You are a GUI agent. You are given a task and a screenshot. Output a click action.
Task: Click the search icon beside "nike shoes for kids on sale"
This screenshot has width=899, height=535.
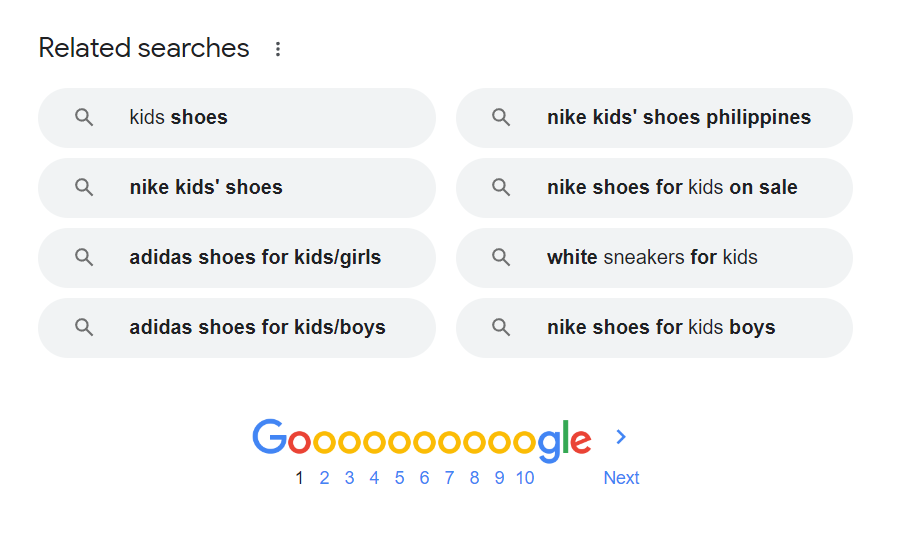pos(501,188)
